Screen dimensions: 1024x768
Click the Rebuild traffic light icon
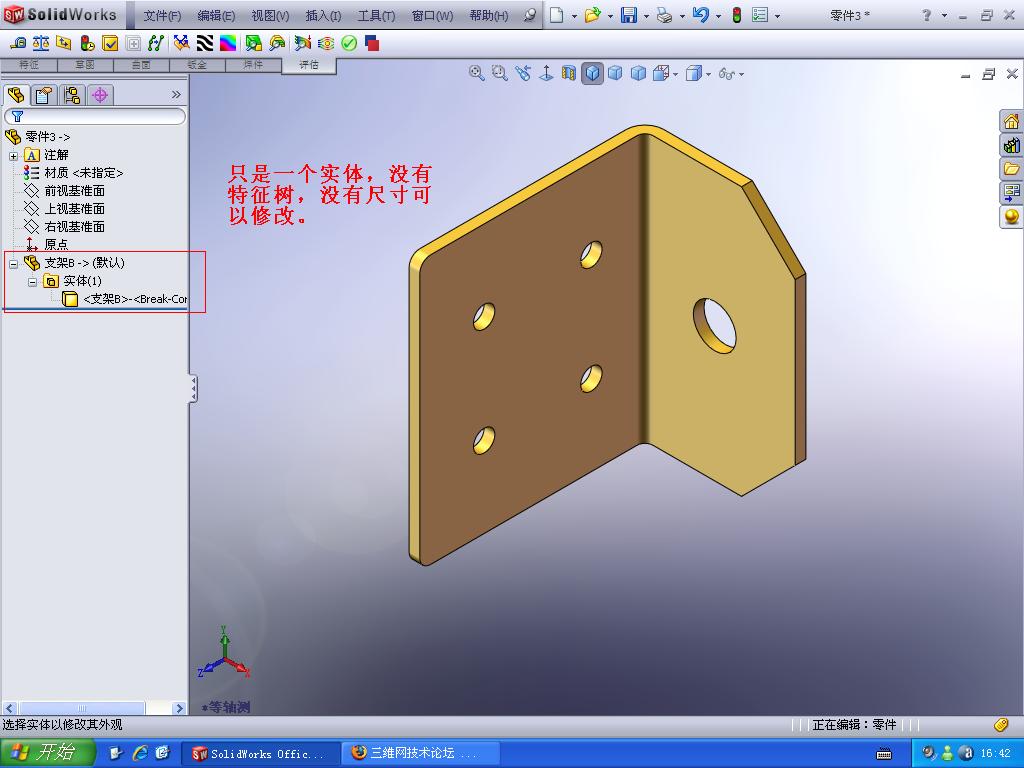click(737, 15)
